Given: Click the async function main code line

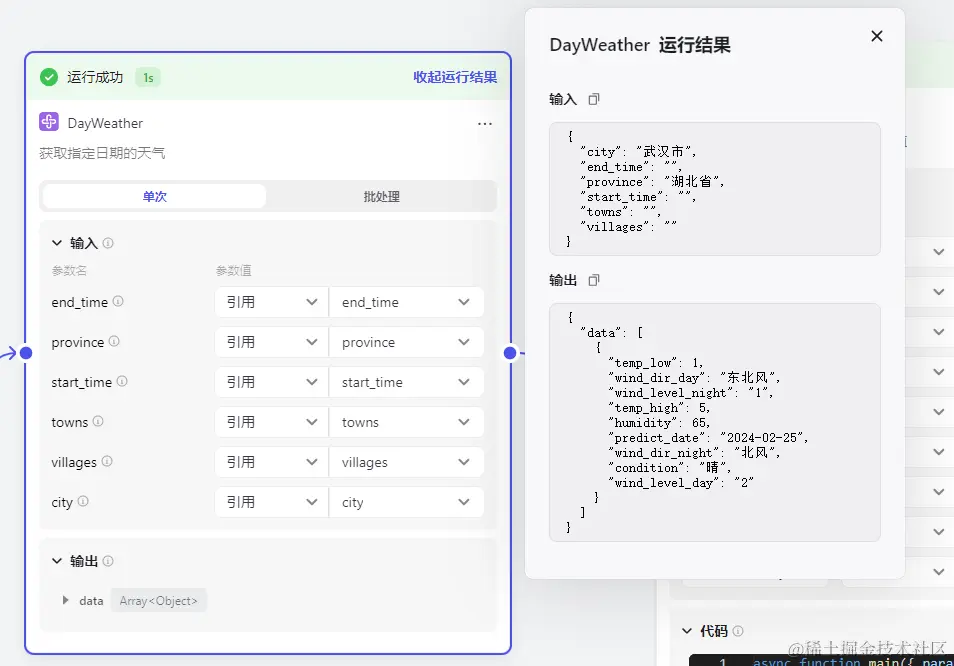Looking at the screenshot, I should (853, 661).
